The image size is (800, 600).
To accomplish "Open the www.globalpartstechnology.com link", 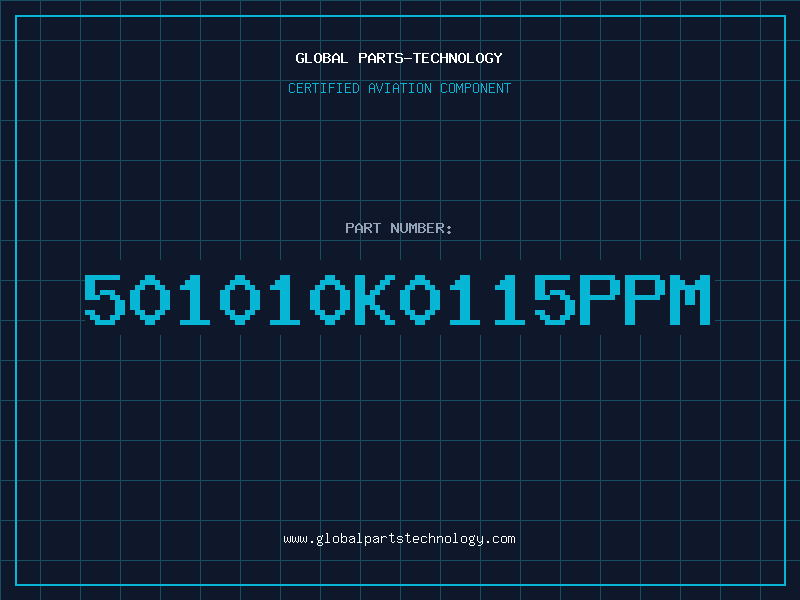I will (399, 539).
